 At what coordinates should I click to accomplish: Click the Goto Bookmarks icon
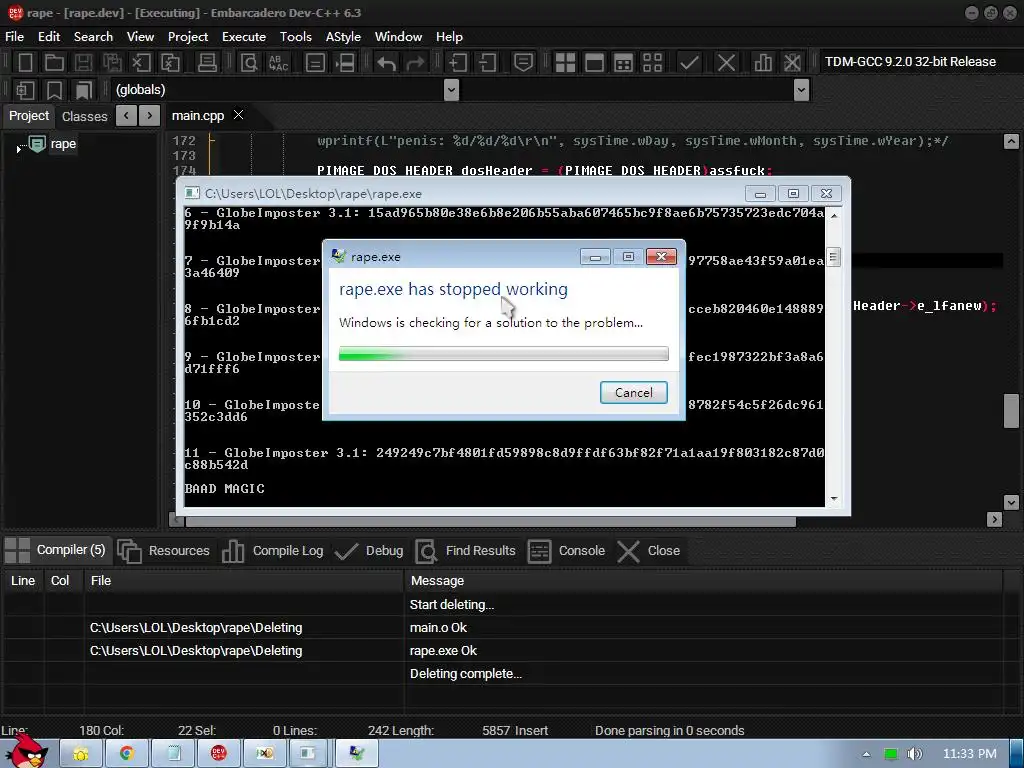click(84, 90)
